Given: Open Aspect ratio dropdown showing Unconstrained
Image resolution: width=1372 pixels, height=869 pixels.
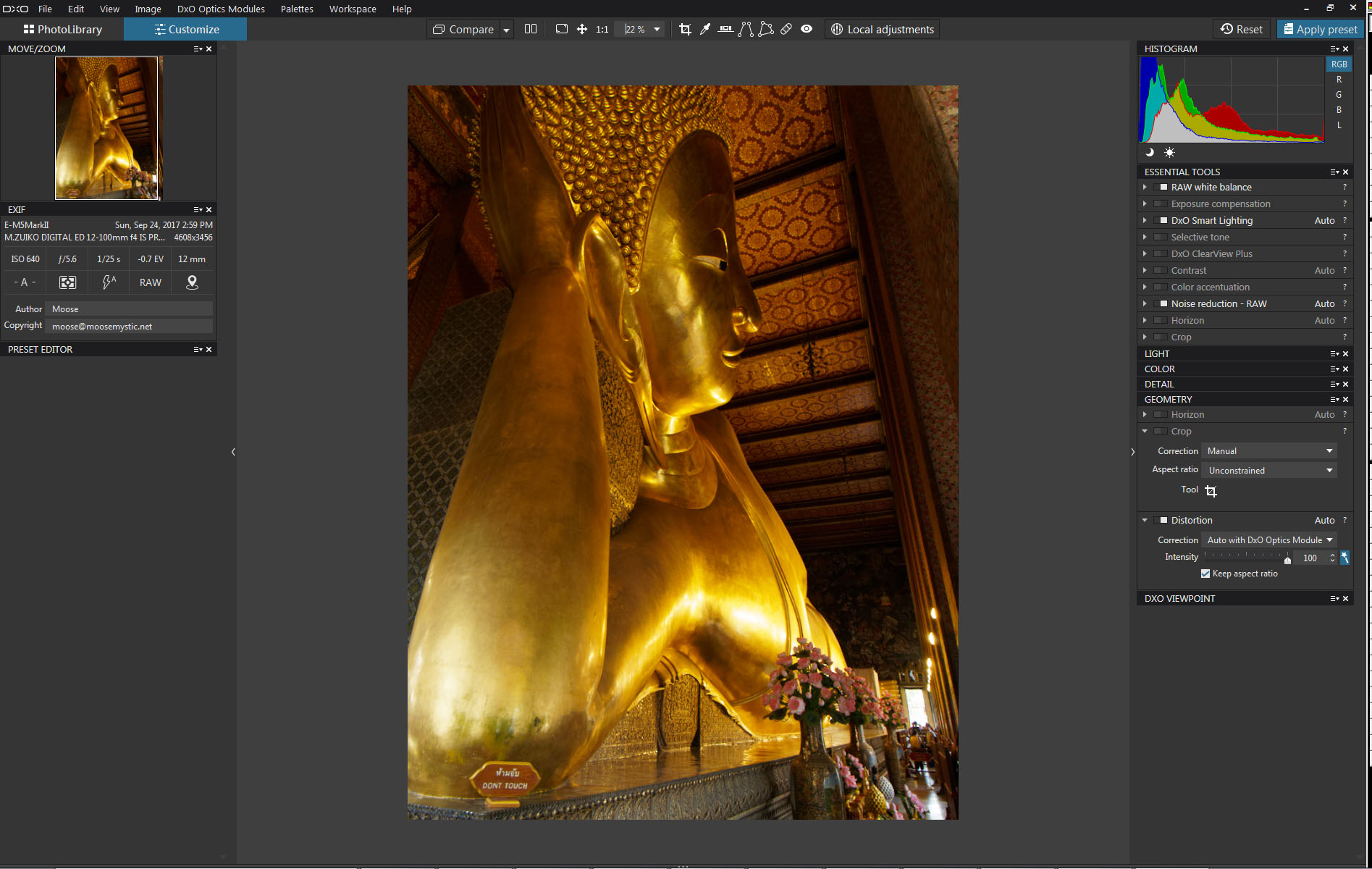Looking at the screenshot, I should (1268, 471).
